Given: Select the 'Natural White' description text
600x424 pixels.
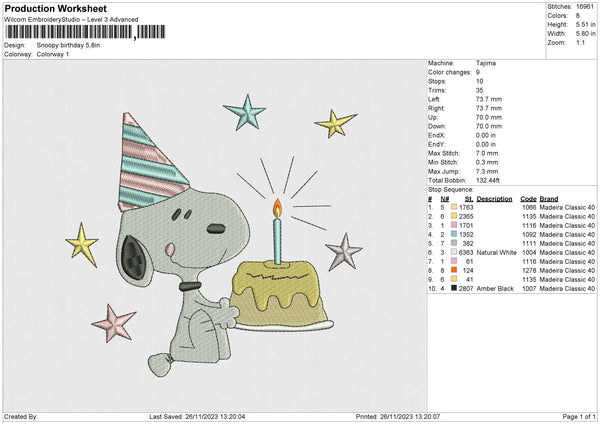Looking at the screenshot, I should pyautogui.click(x=496, y=253).
